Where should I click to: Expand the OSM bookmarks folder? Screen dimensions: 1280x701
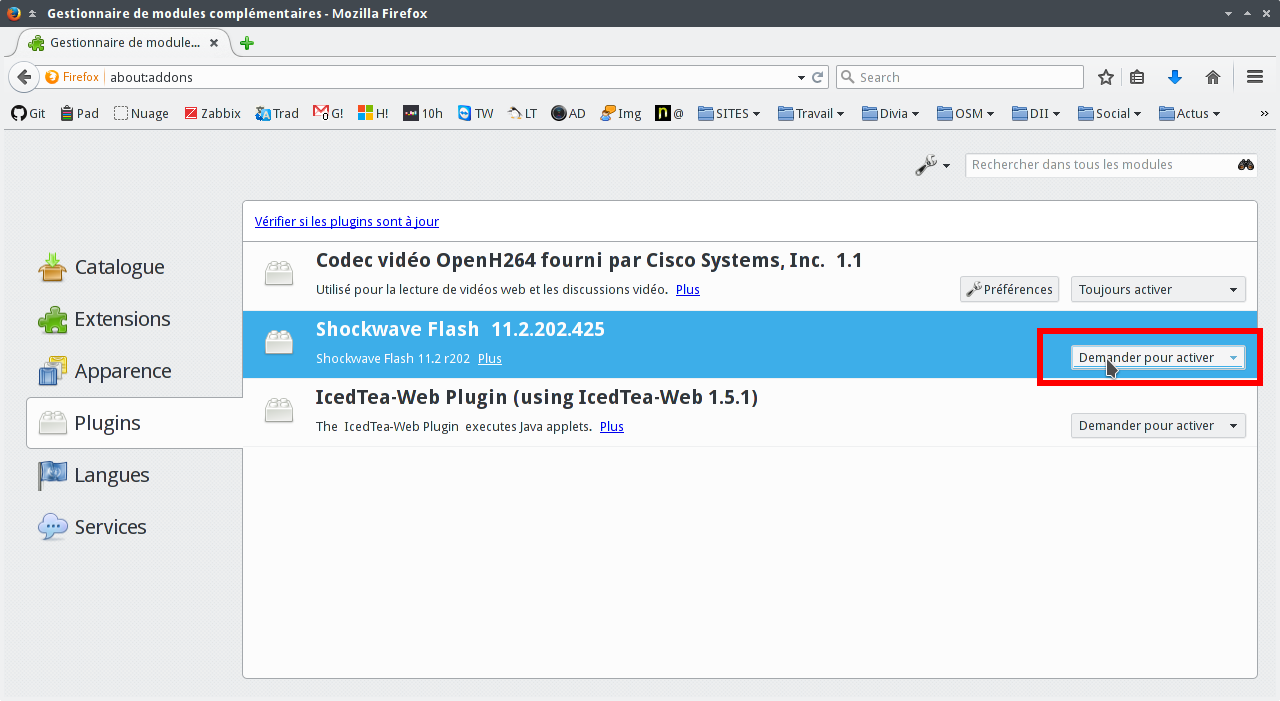tap(965, 113)
